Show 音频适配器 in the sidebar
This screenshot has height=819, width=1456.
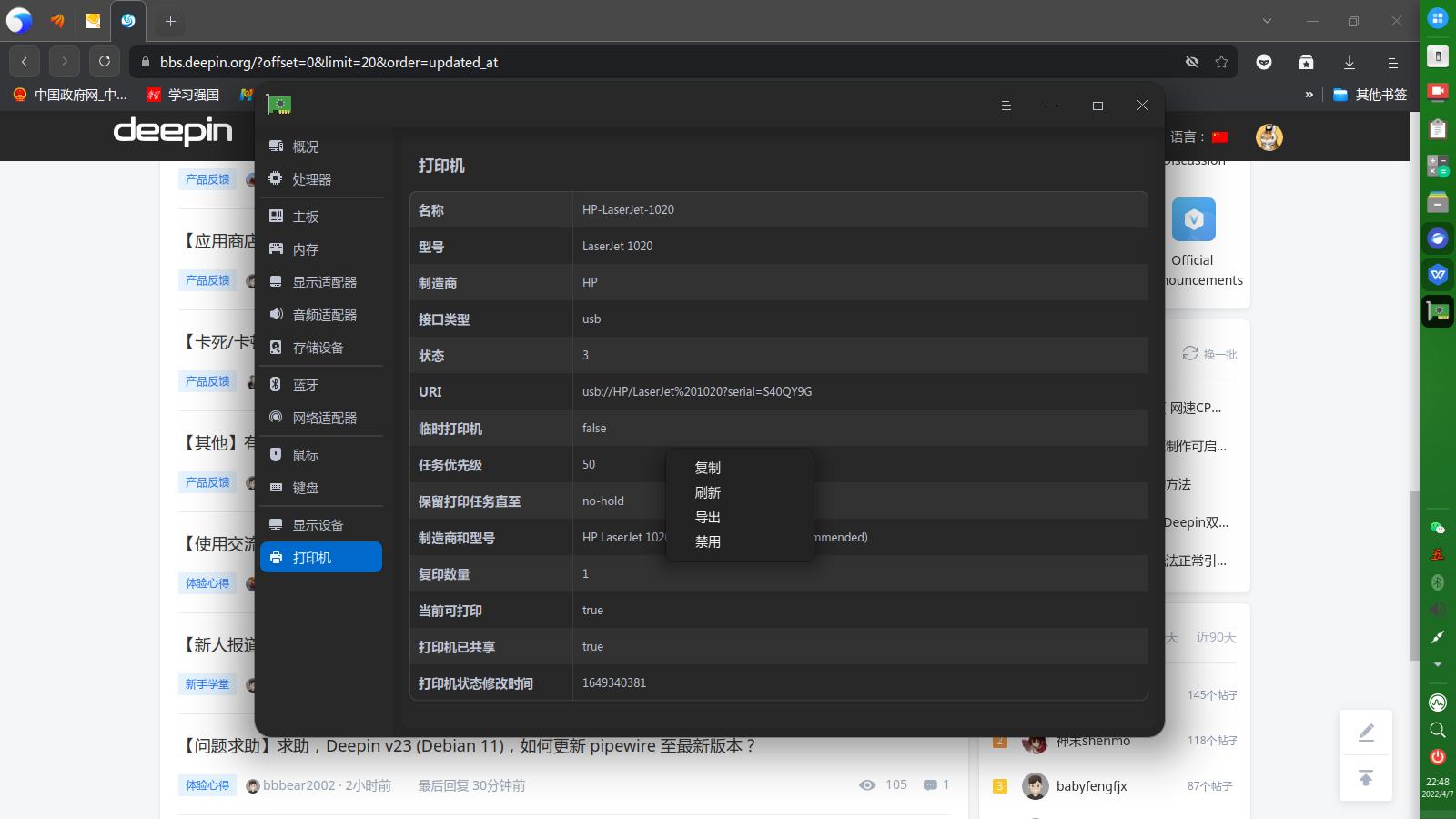click(x=321, y=315)
